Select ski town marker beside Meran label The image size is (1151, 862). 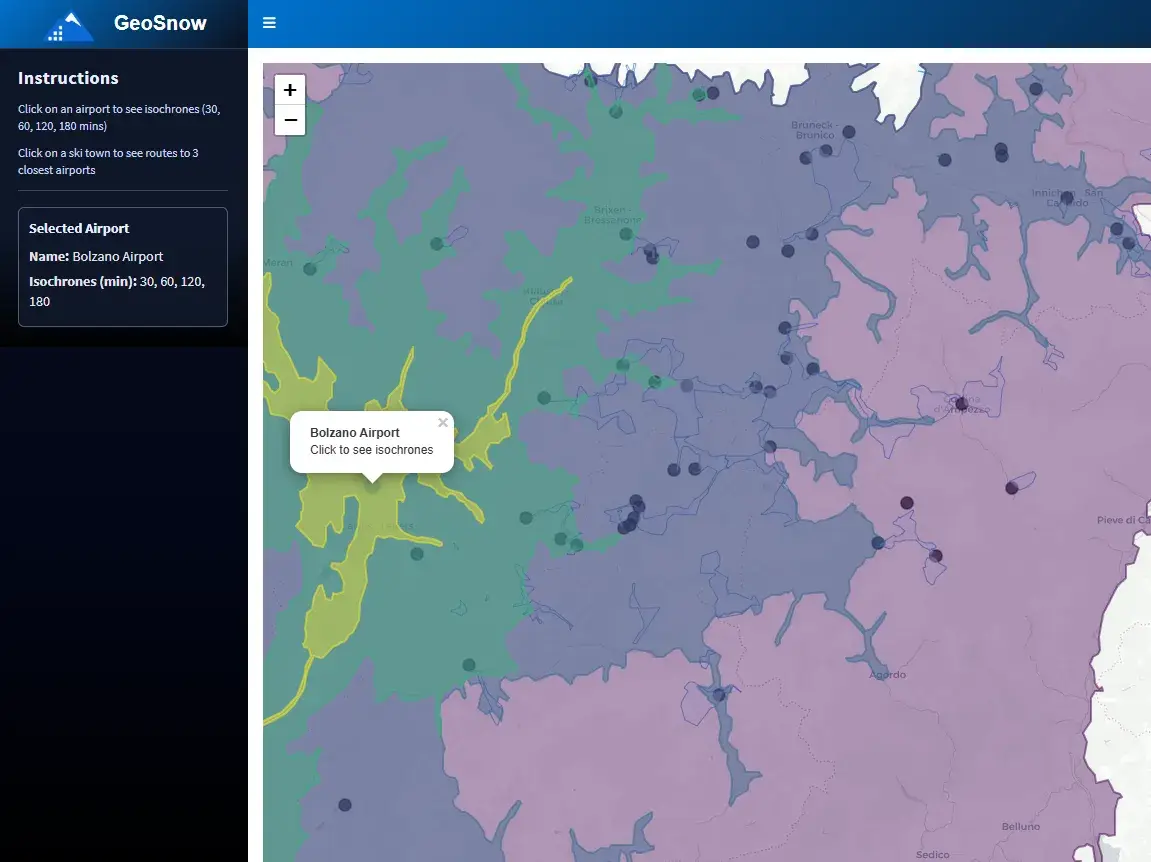coord(310,268)
